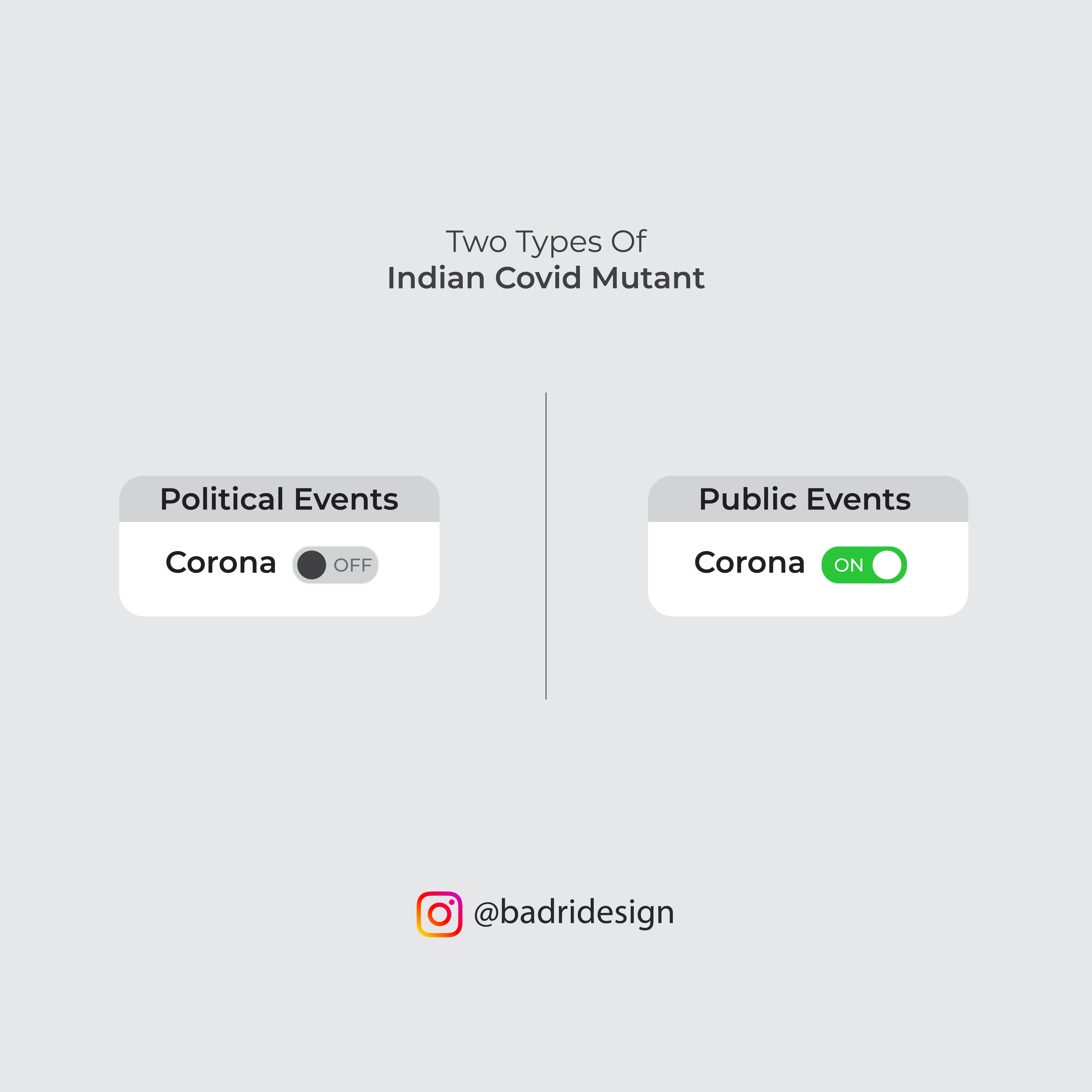The width and height of the screenshot is (1092, 1092).
Task: Click the word "Political" in the left card header
Action: click(x=222, y=499)
